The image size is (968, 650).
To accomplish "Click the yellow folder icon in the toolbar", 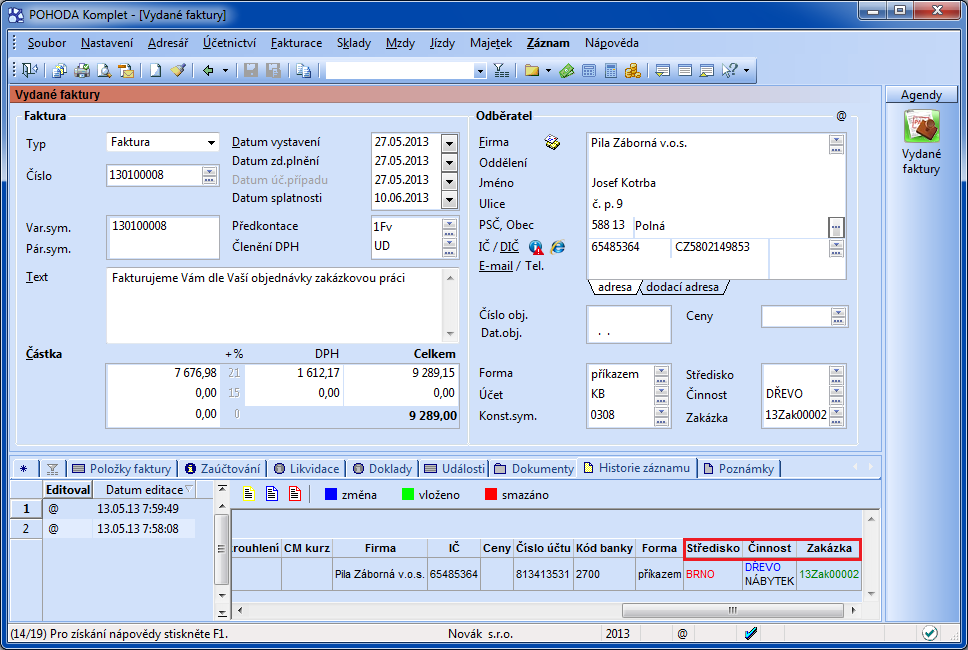I will pyautogui.click(x=532, y=70).
